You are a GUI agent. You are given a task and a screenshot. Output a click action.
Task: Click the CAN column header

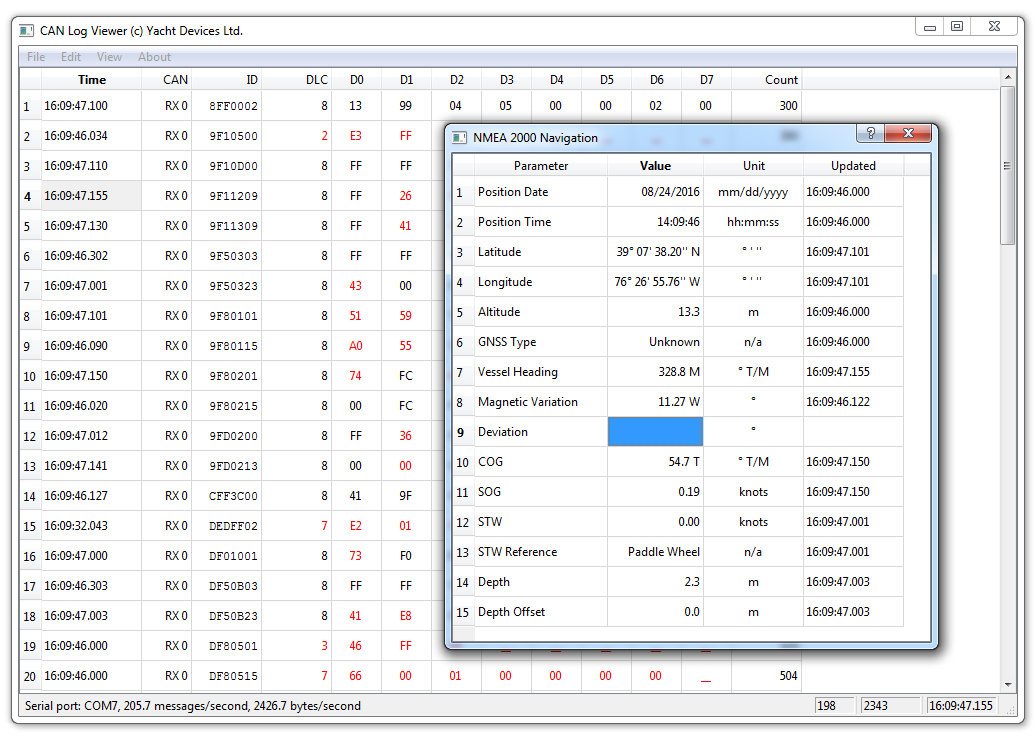[x=166, y=79]
